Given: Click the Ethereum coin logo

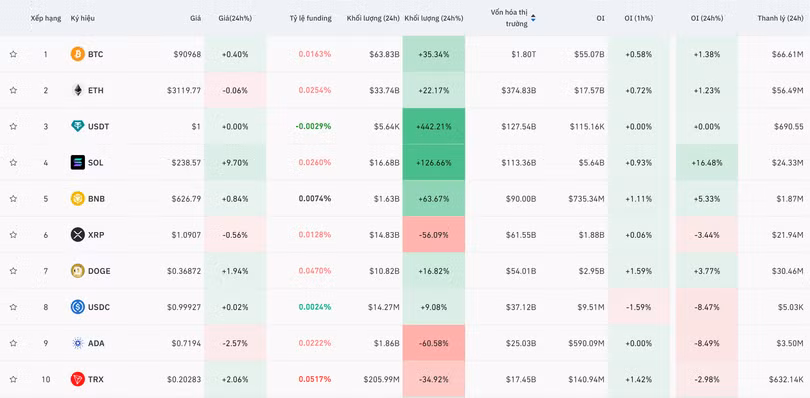Looking at the screenshot, I should click(x=77, y=90).
